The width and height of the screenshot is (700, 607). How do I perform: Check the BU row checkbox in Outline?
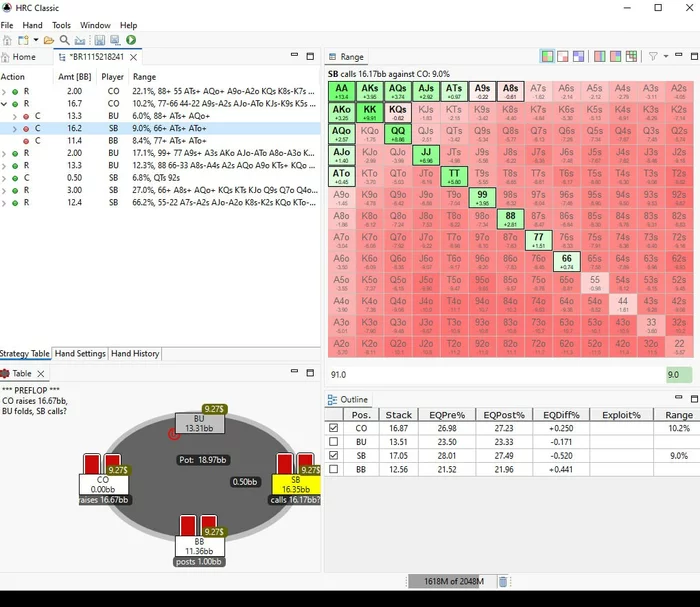point(333,442)
